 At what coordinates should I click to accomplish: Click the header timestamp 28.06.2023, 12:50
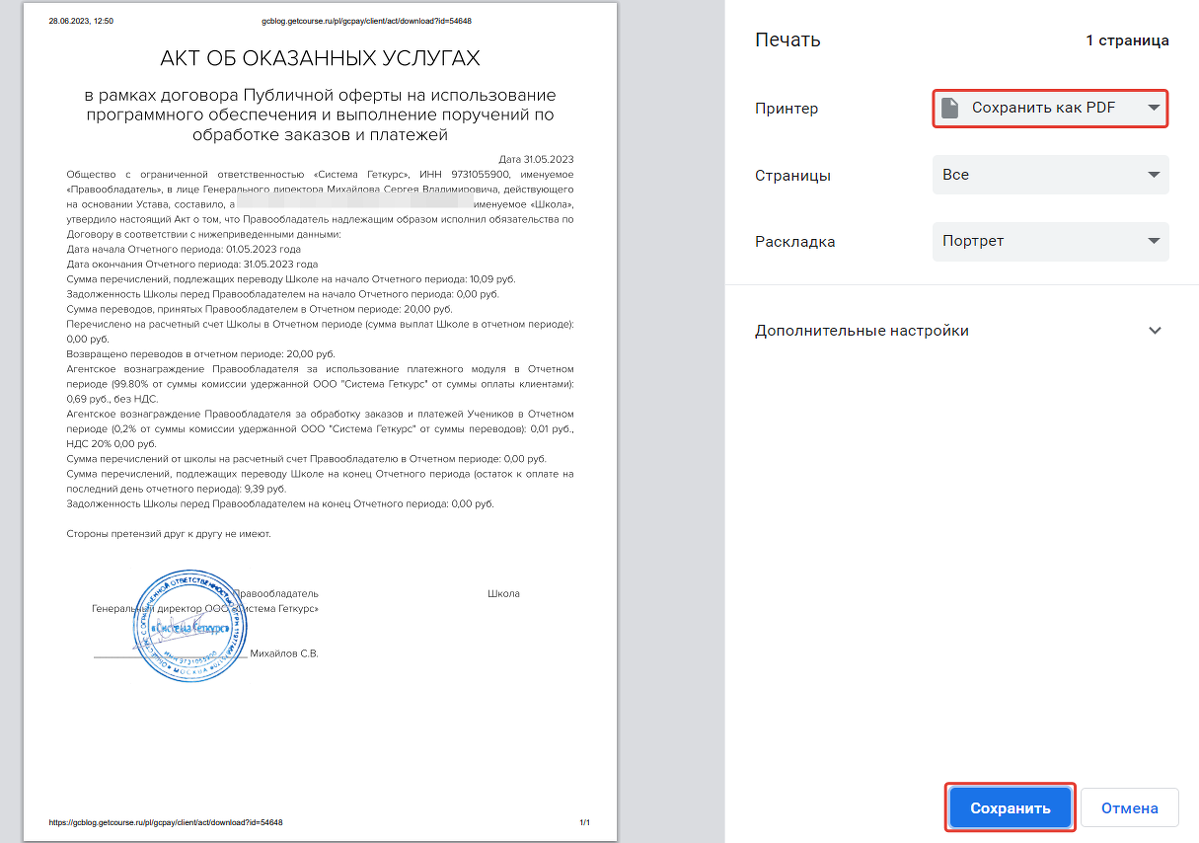click(81, 21)
